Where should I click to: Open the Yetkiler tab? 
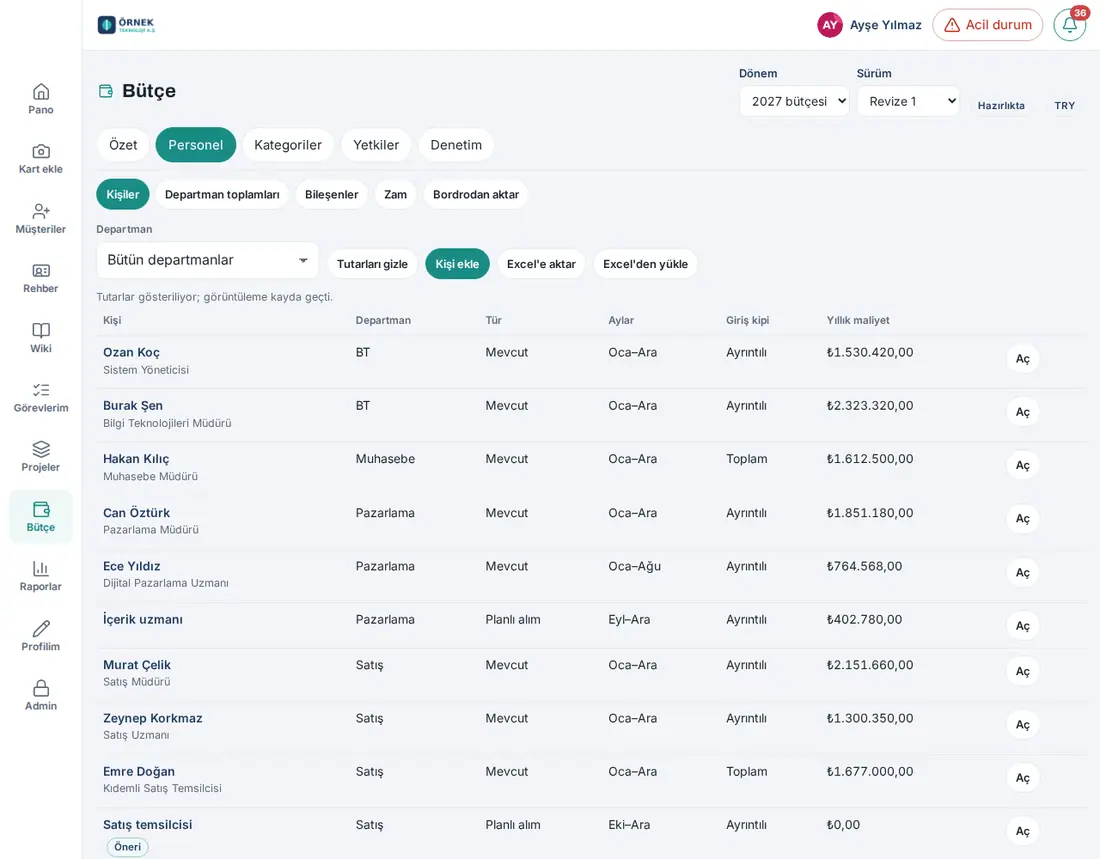pyautogui.click(x=376, y=145)
